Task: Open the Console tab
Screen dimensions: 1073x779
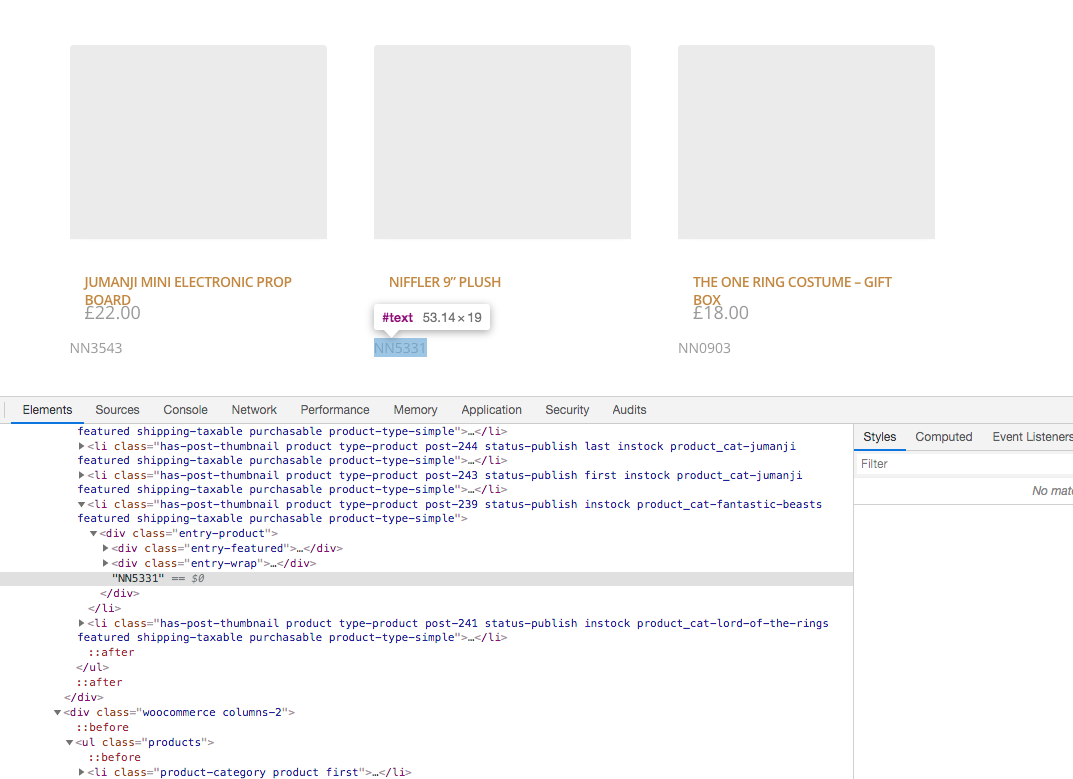Action: [185, 409]
